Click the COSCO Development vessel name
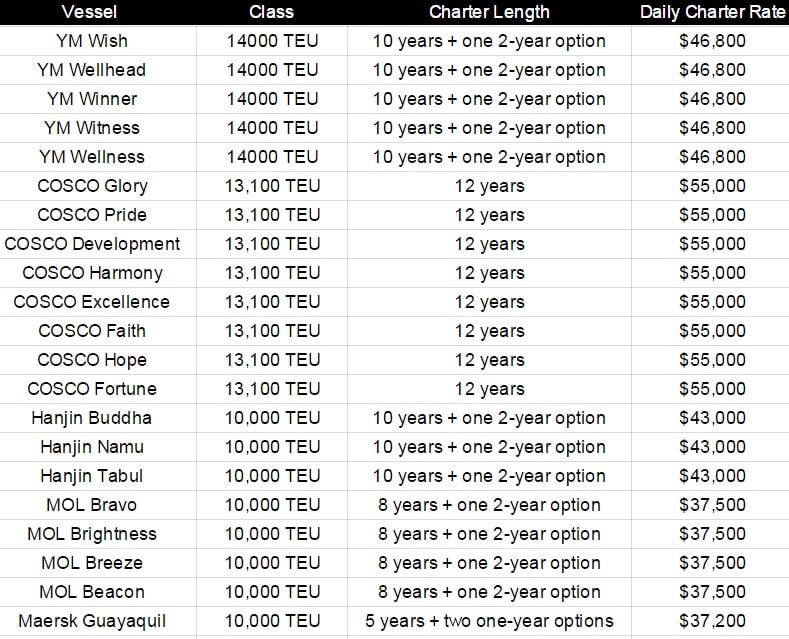This screenshot has width=789, height=639. tap(92, 244)
